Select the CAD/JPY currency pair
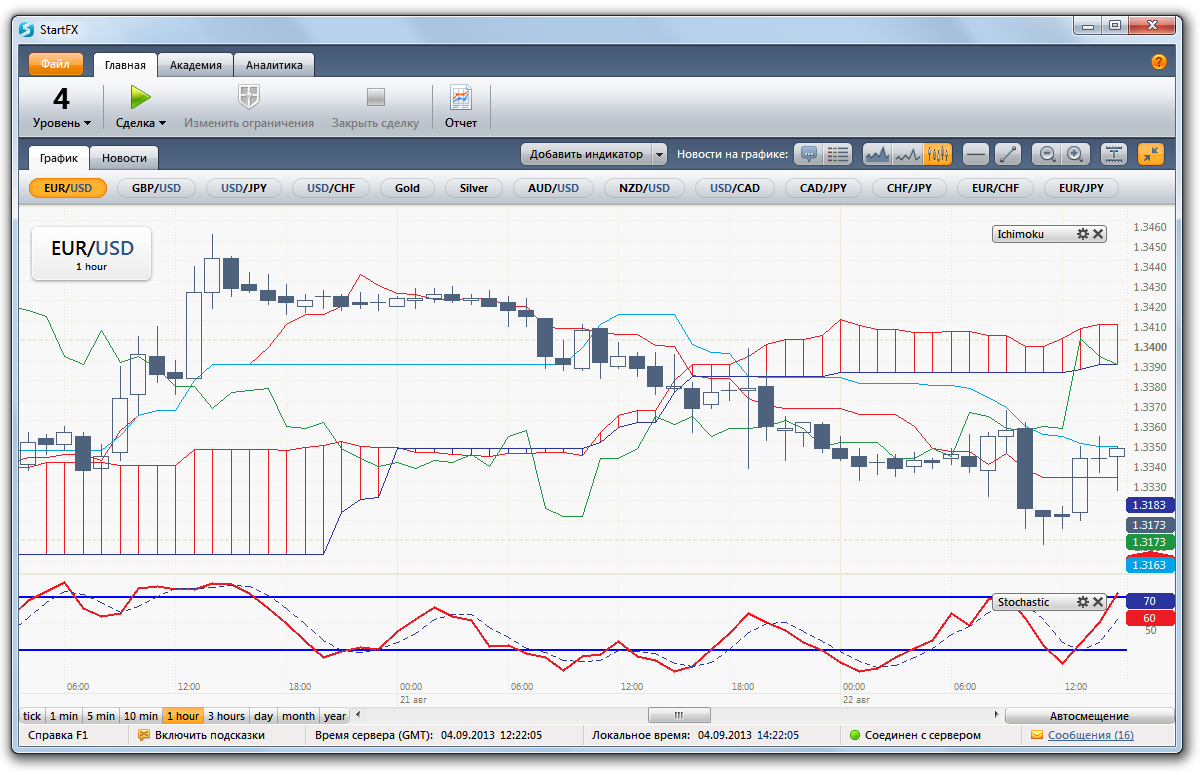 (x=822, y=188)
